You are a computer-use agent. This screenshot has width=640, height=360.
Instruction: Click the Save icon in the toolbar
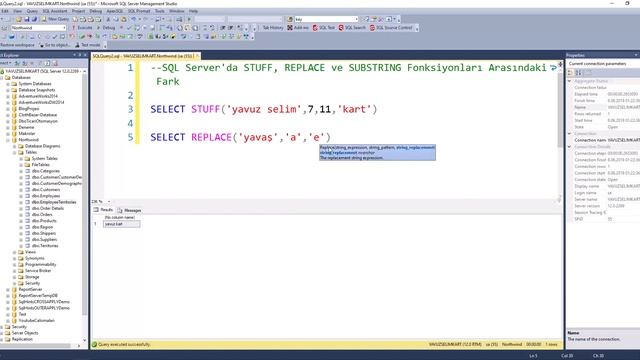[x=27, y=19]
